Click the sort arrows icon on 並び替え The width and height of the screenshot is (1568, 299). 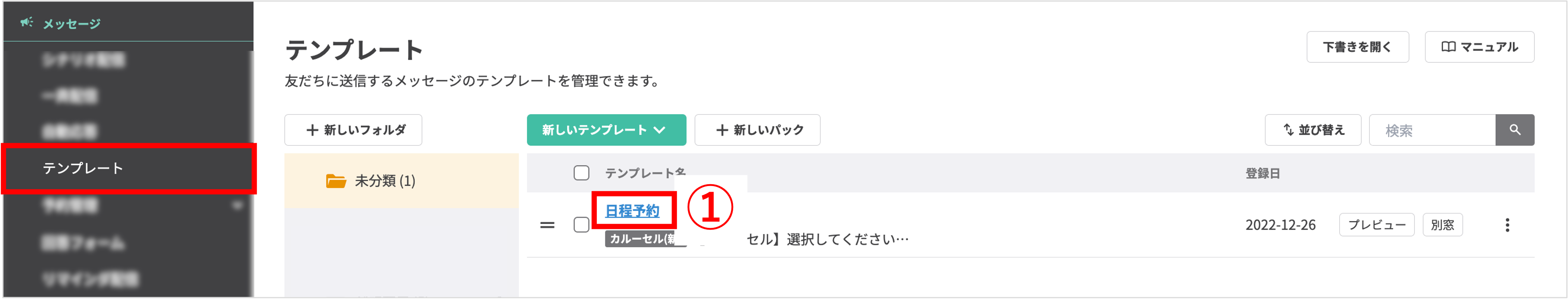pos(1288,130)
